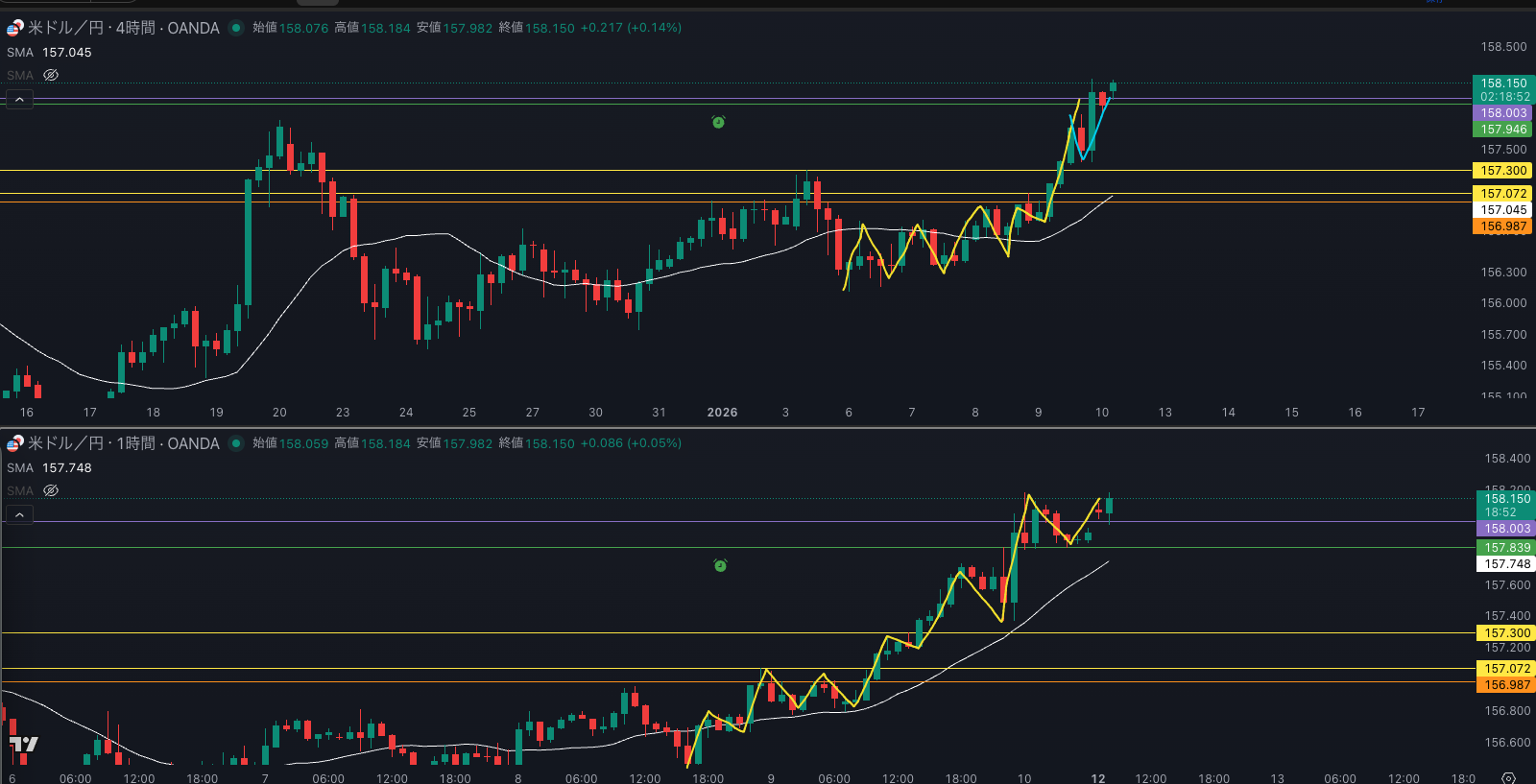Viewport: 1536px width, 784px height.
Task: Show the hidden SMA indicator on 4-hour chart
Action: click(x=51, y=75)
